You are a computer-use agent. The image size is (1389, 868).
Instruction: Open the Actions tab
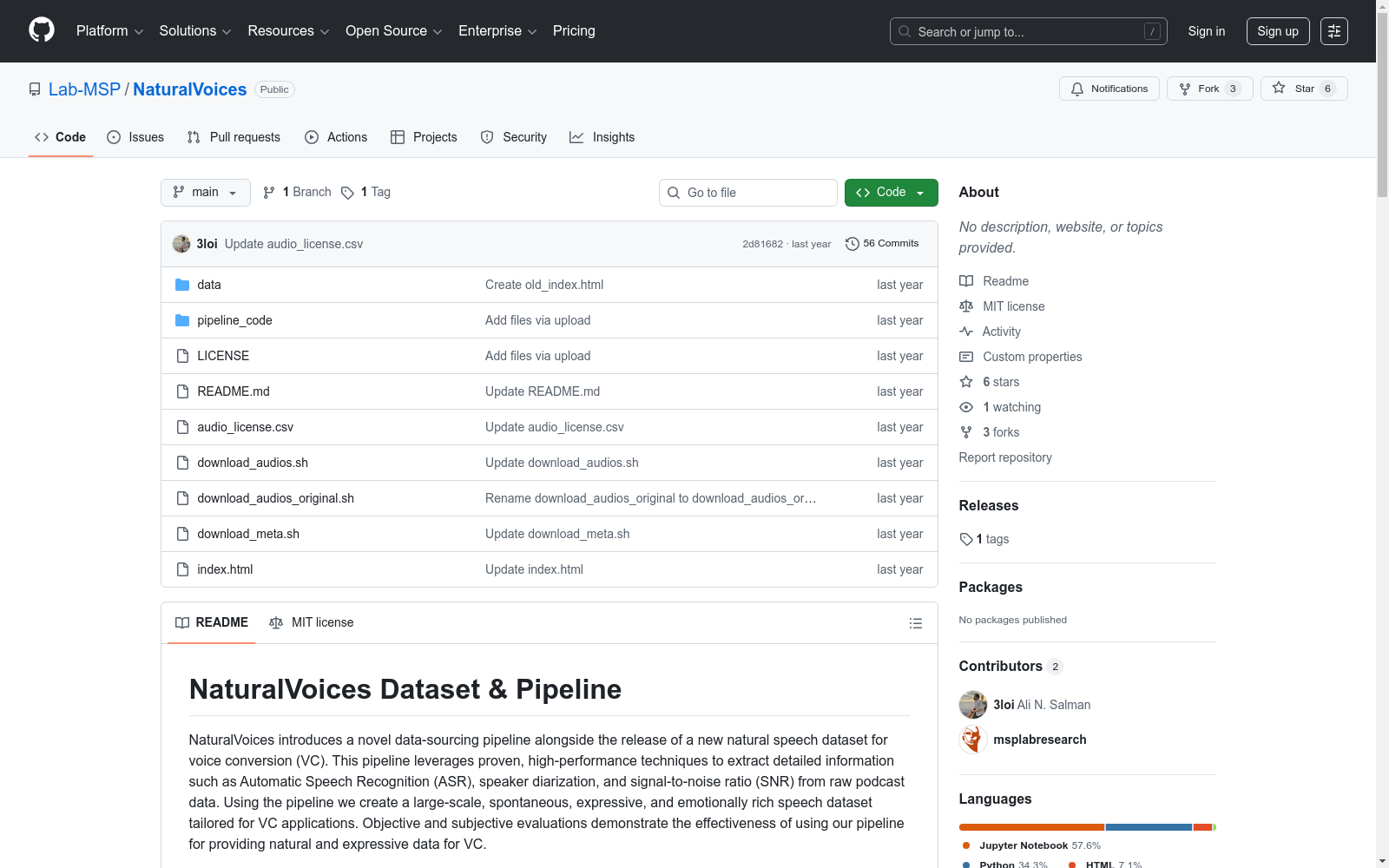pyautogui.click(x=336, y=137)
